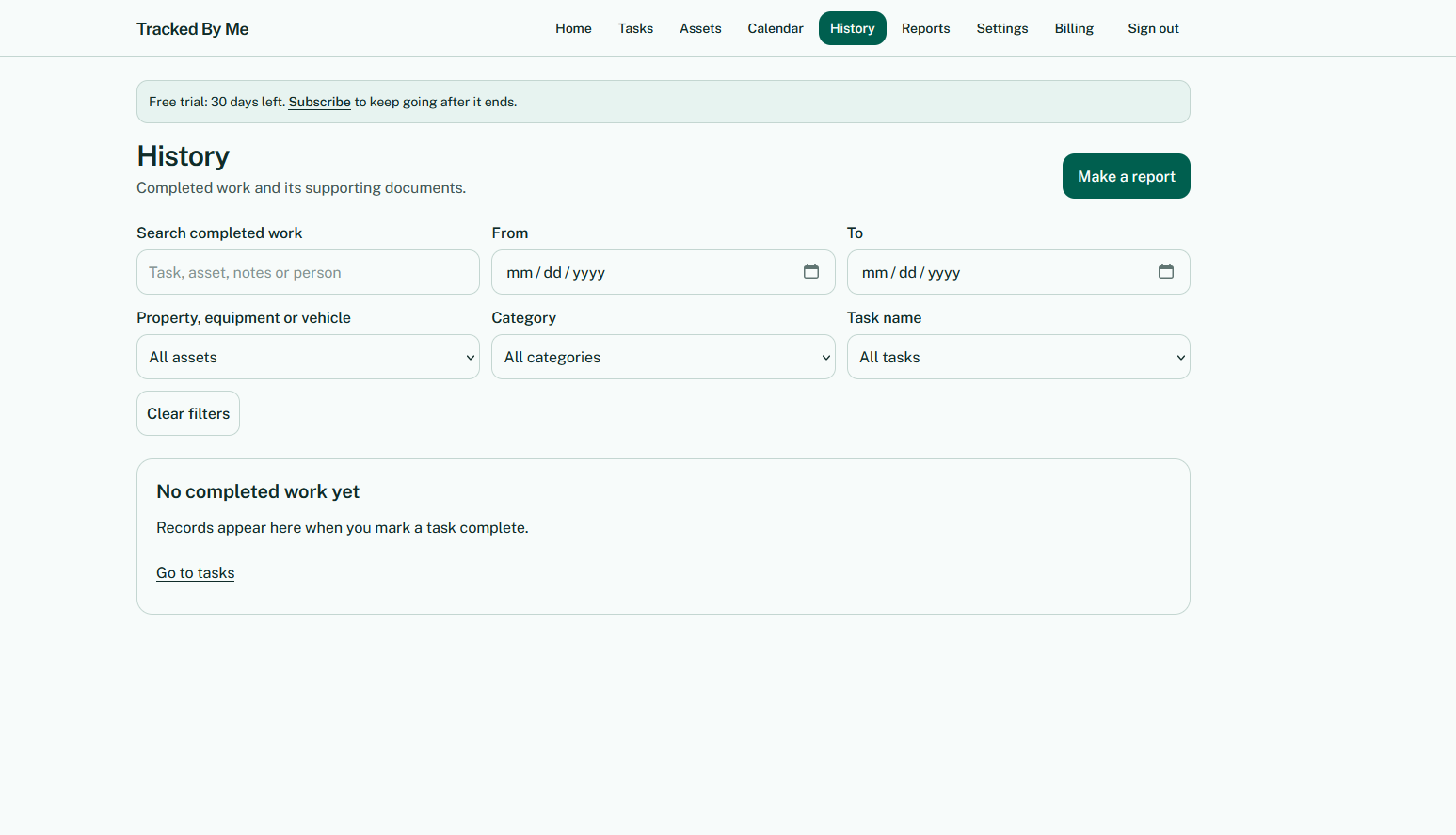Focus the To date input field
The width and height of the screenshot is (1456, 835).
(1018, 272)
